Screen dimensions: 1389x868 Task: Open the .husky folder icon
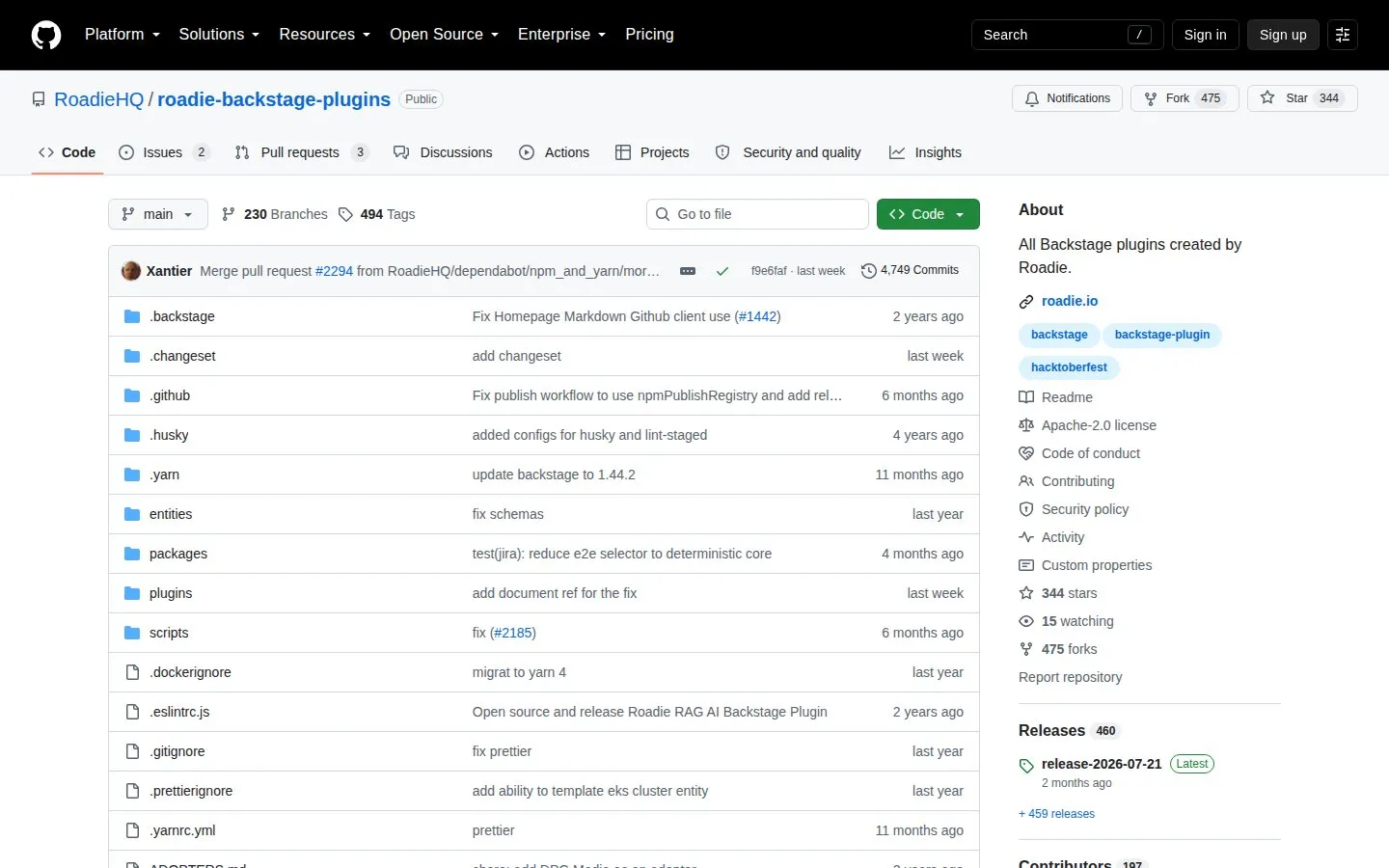pyautogui.click(x=132, y=435)
